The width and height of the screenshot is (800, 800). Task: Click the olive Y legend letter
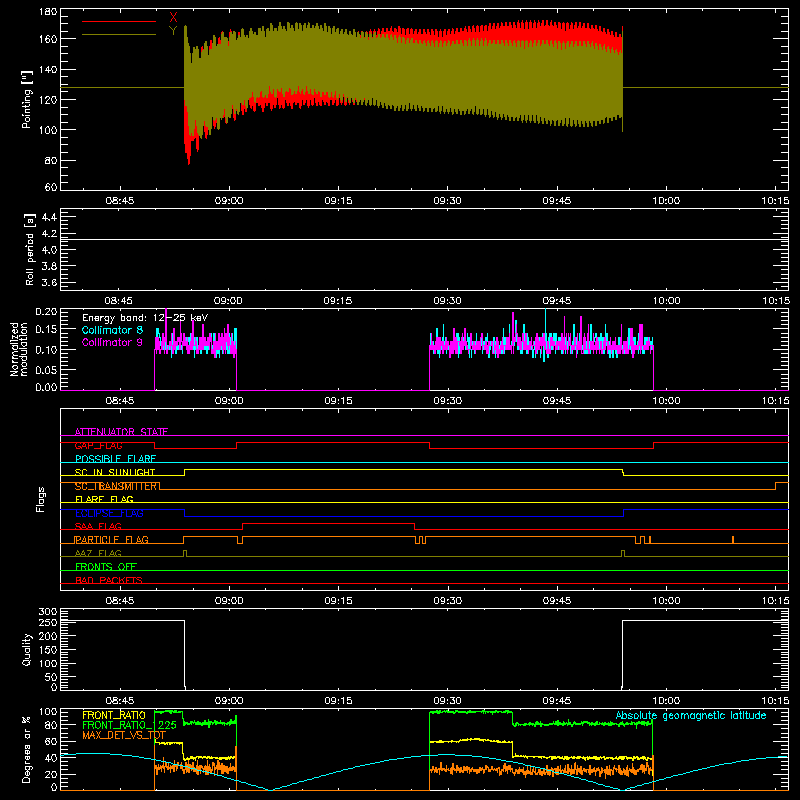pyautogui.click(x=173, y=31)
